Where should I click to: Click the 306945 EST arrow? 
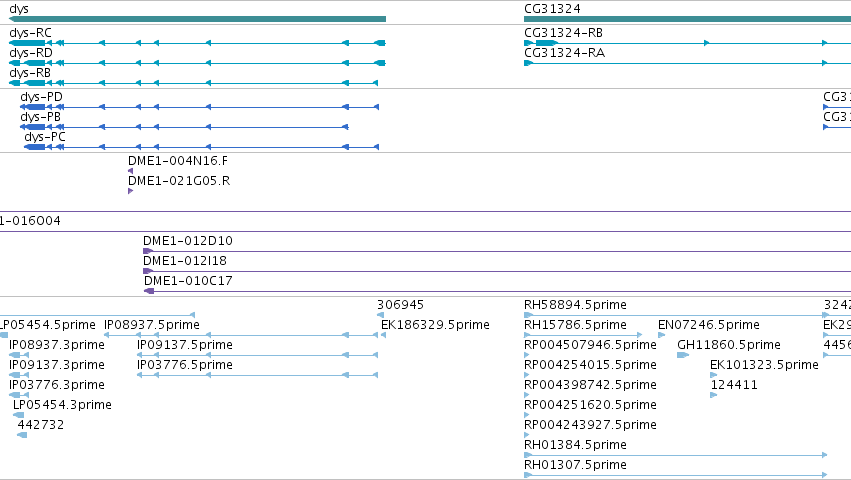380,315
